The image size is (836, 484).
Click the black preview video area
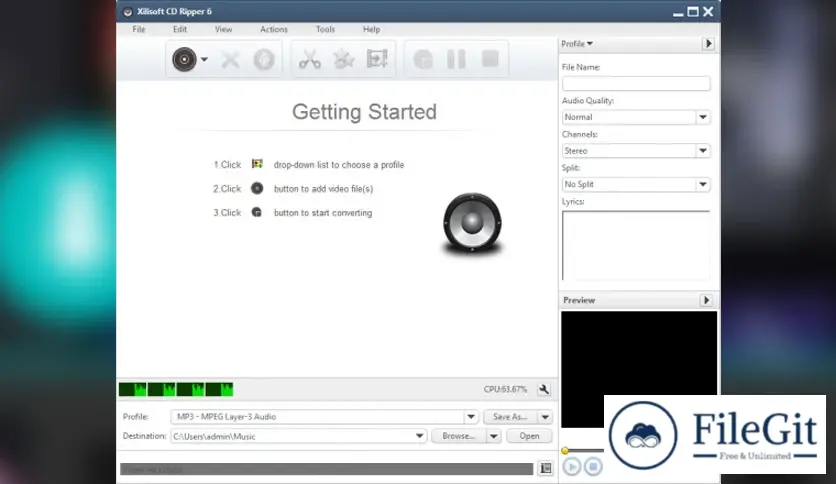[639, 369]
